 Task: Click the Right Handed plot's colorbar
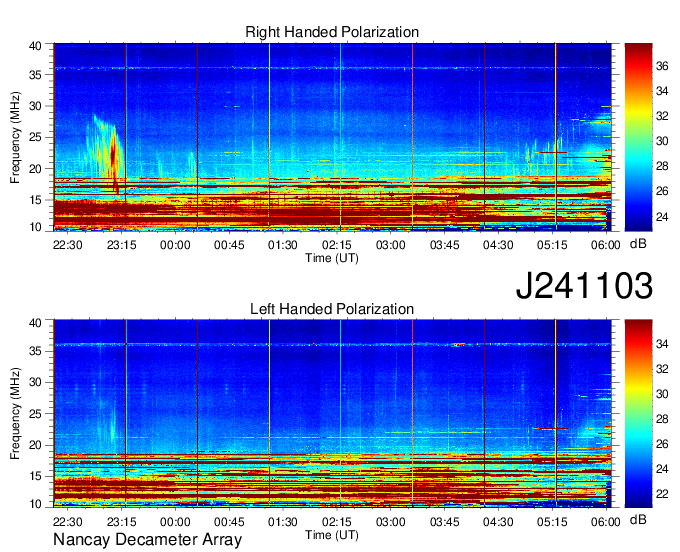coord(638,137)
